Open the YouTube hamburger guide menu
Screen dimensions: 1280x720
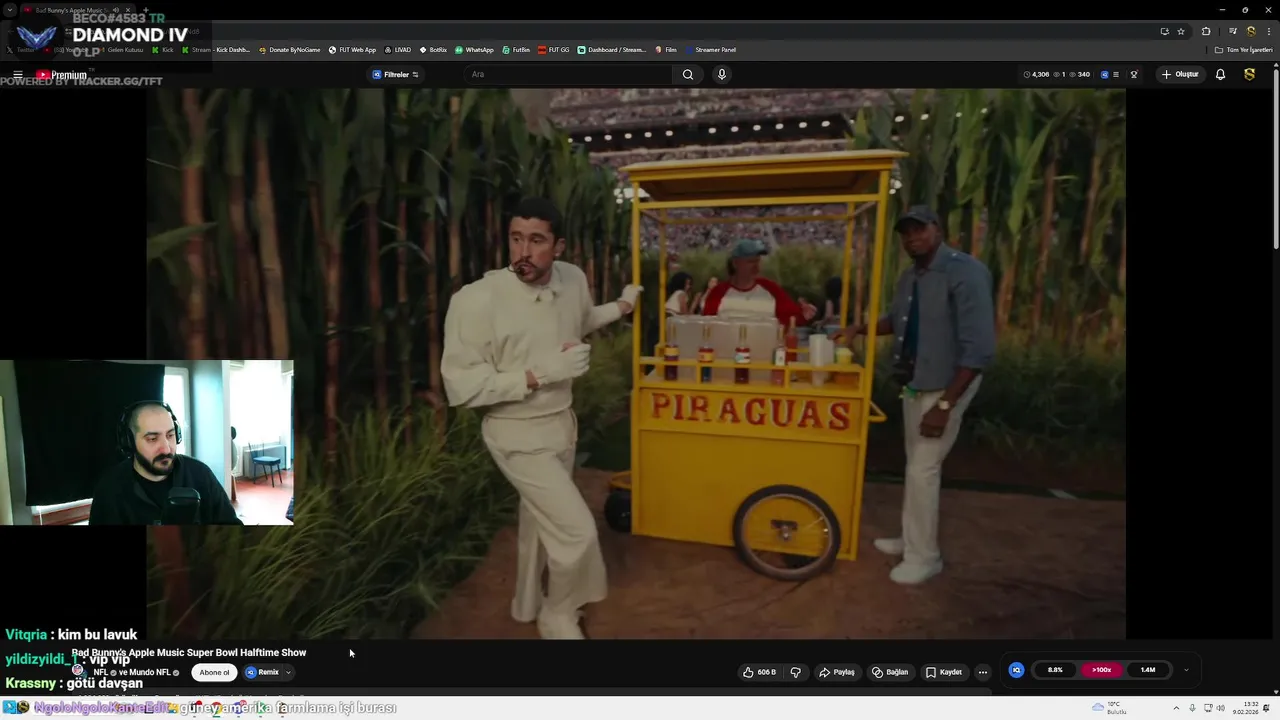coord(18,75)
